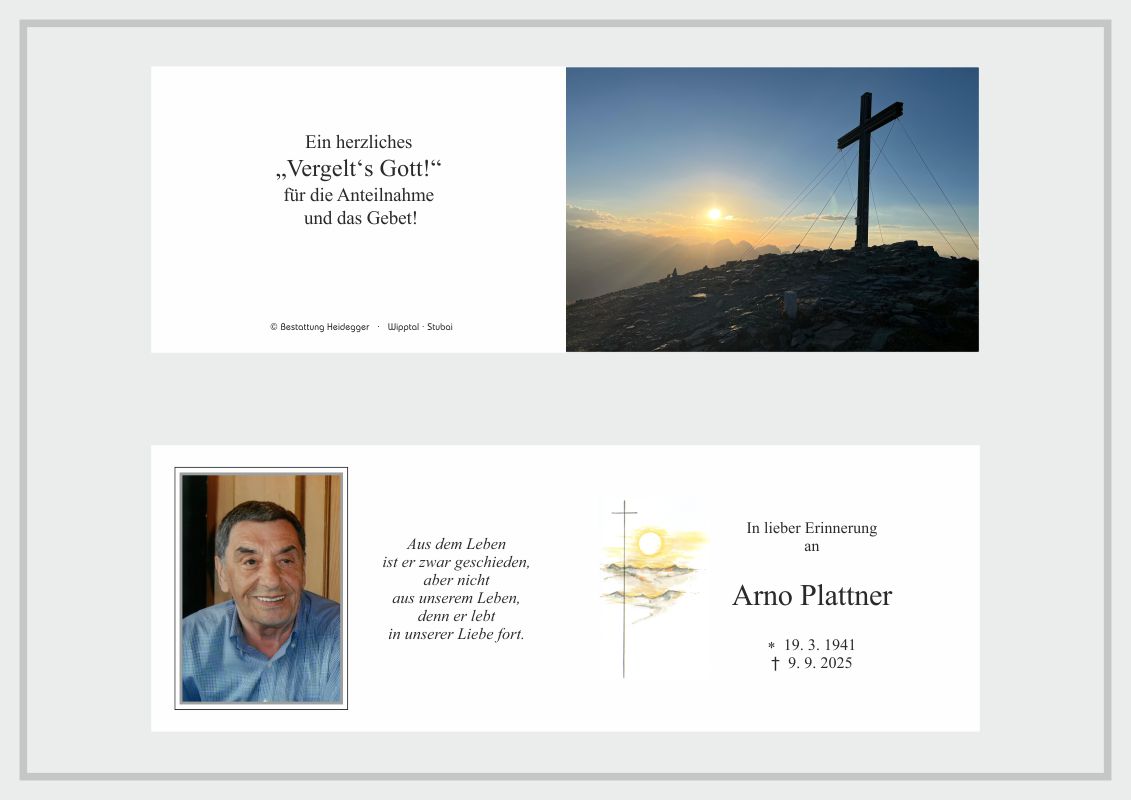Viewport: 1131px width, 800px height.
Task: Click the sun in the summit photo
Action: click(x=714, y=214)
